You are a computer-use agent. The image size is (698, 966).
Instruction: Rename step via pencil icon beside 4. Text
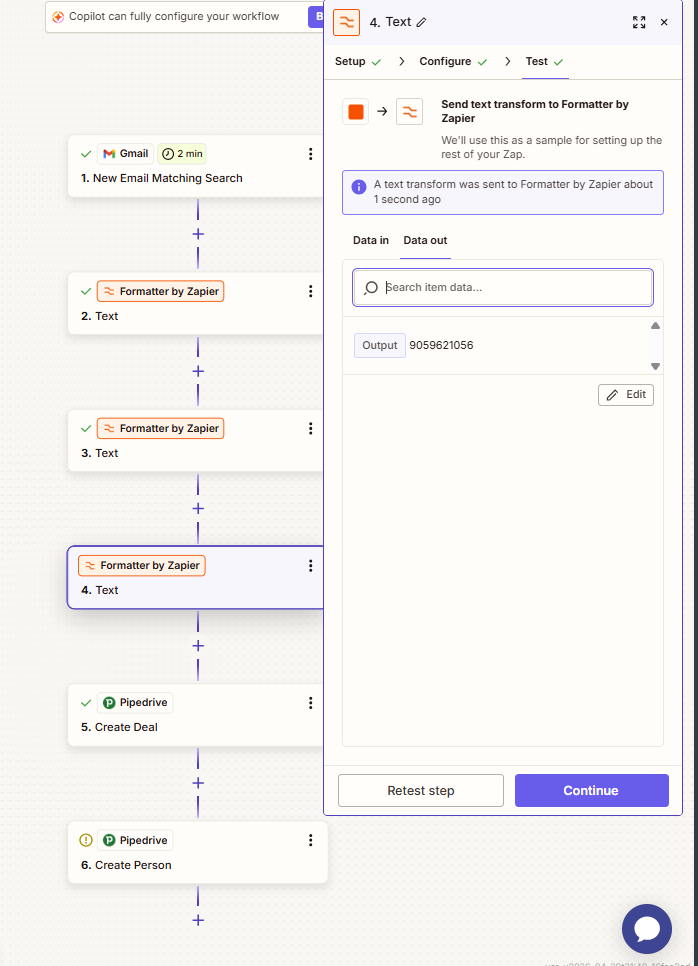tap(421, 22)
